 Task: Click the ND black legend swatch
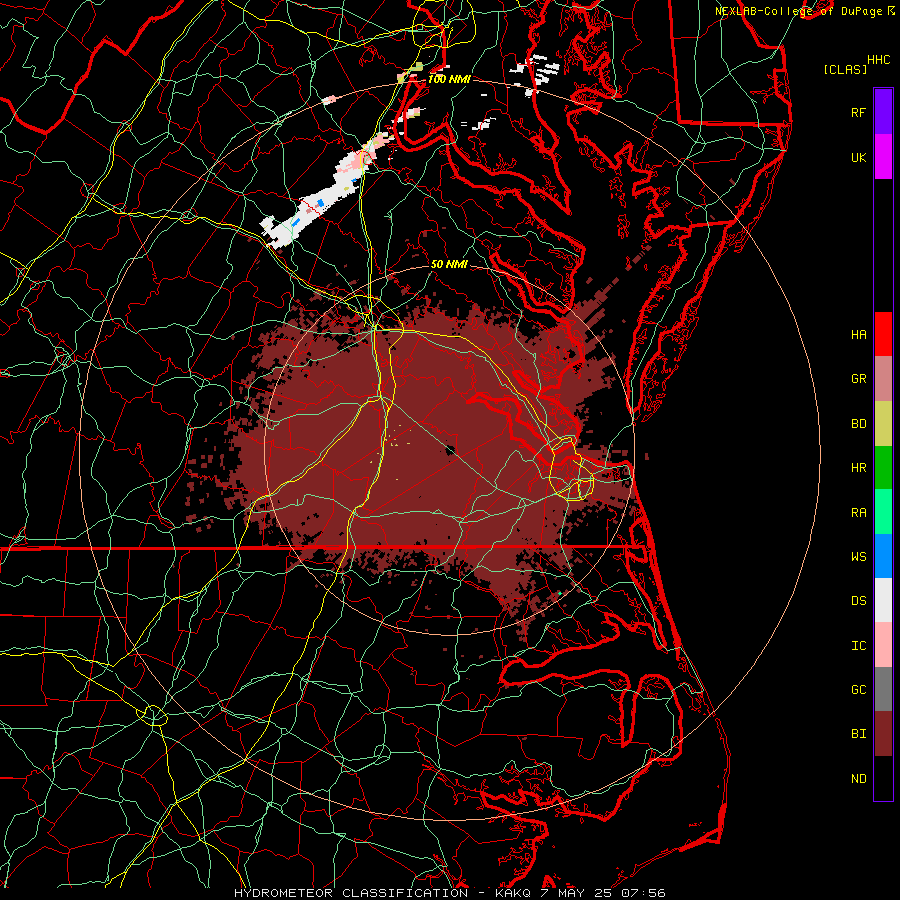click(883, 778)
